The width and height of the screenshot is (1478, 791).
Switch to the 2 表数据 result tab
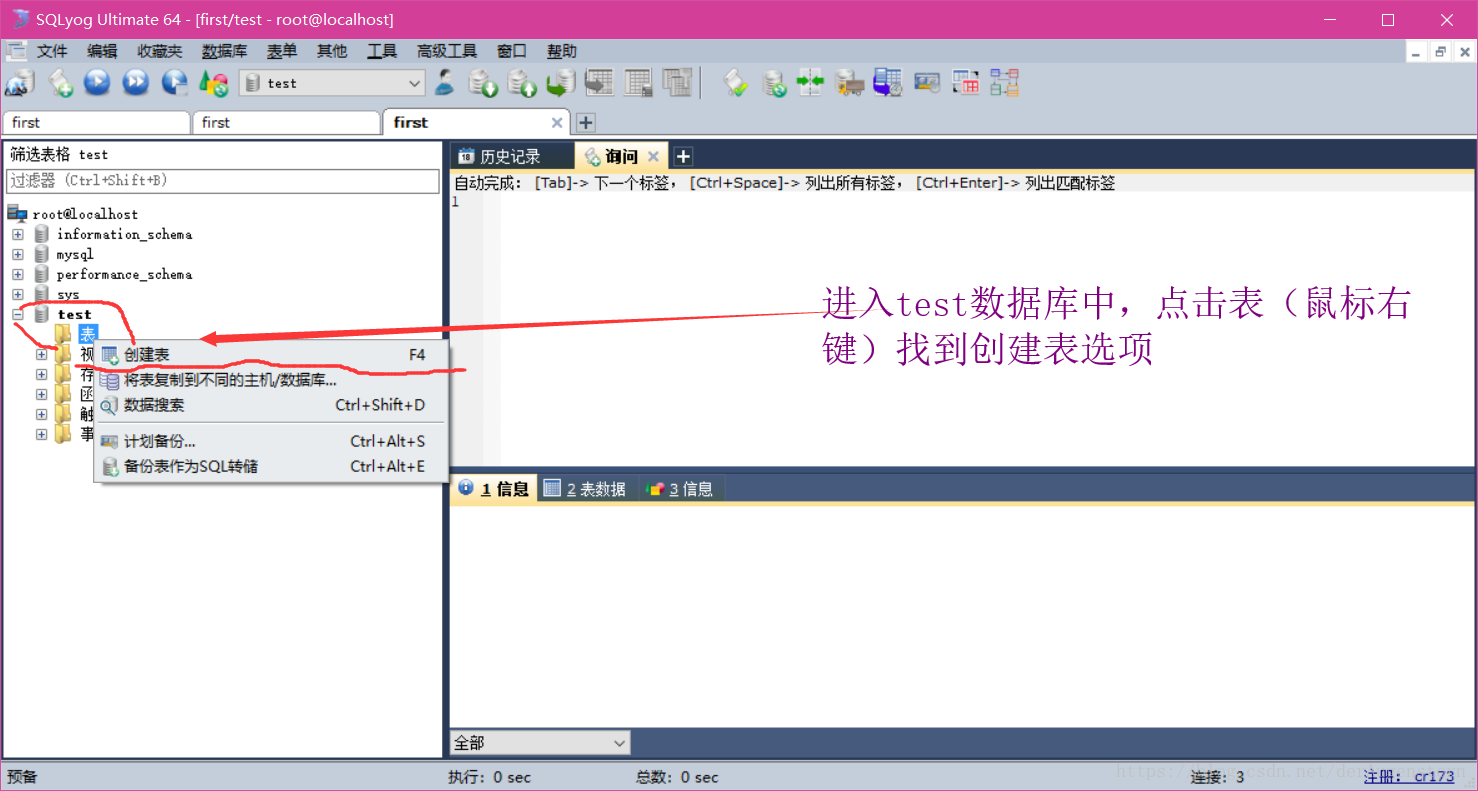[x=586, y=489]
